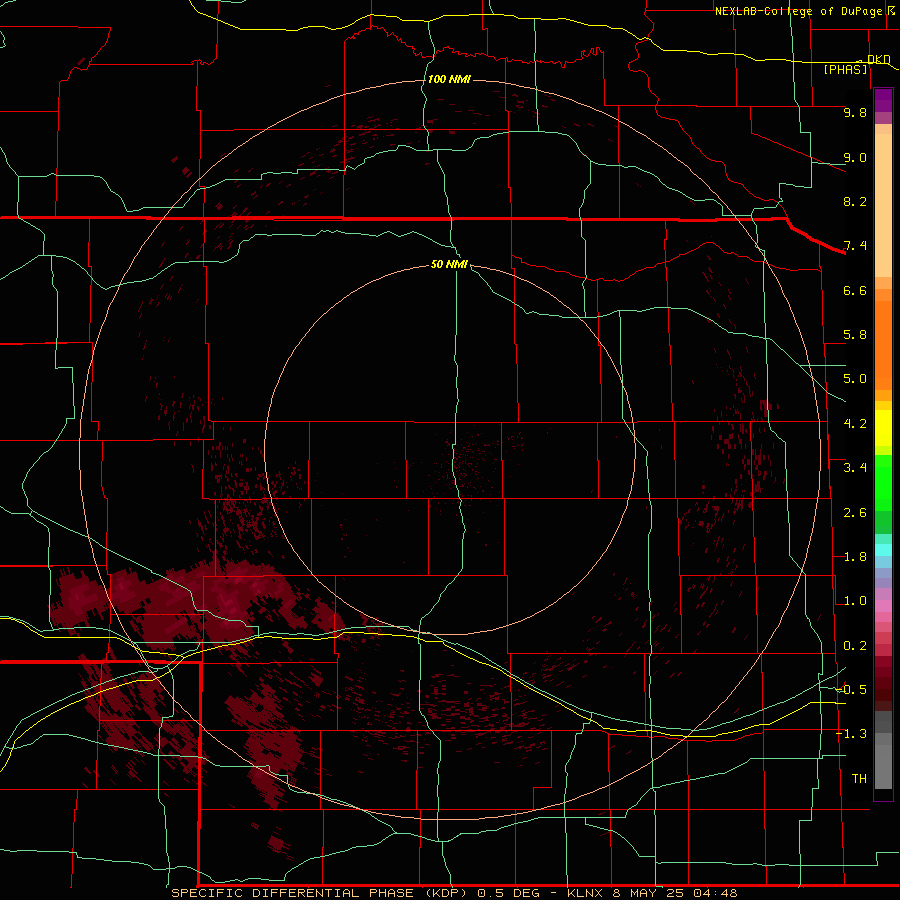The image size is (900, 900).
Task: Click the pink color bar segment
Action: (x=883, y=606)
